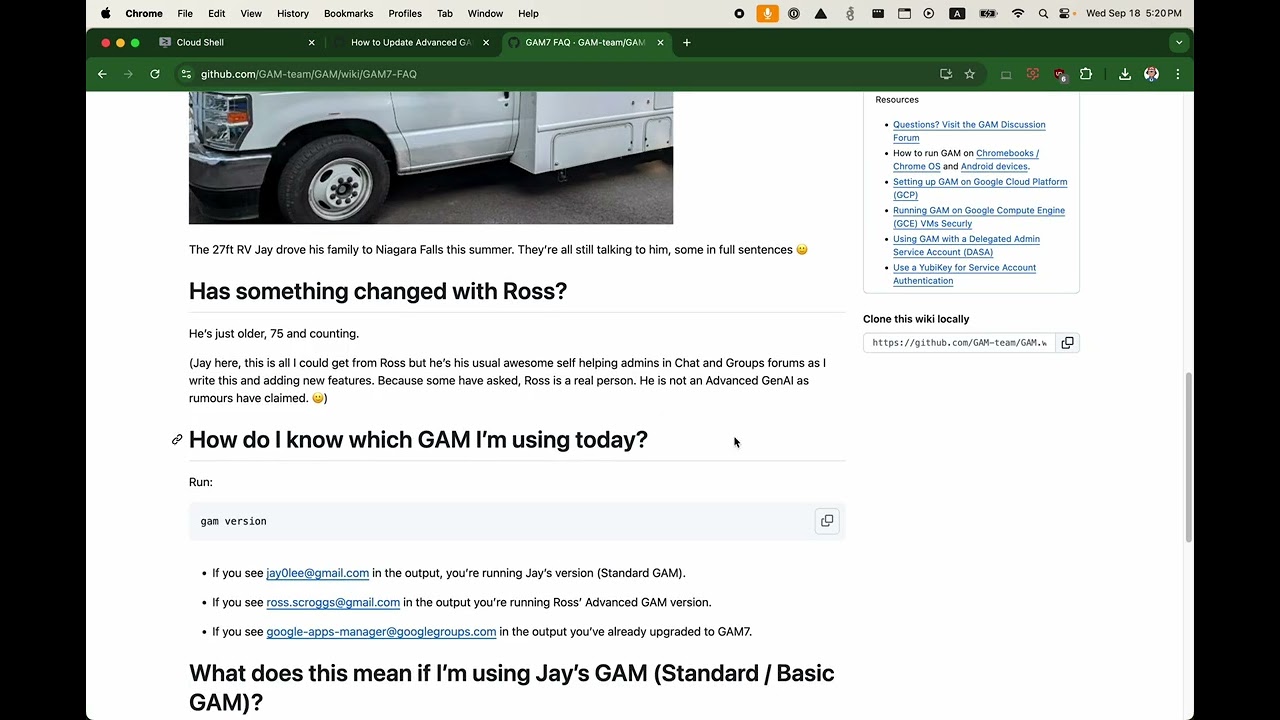The image size is (1280, 720).
Task: Copy the gam version command
Action: (x=827, y=521)
